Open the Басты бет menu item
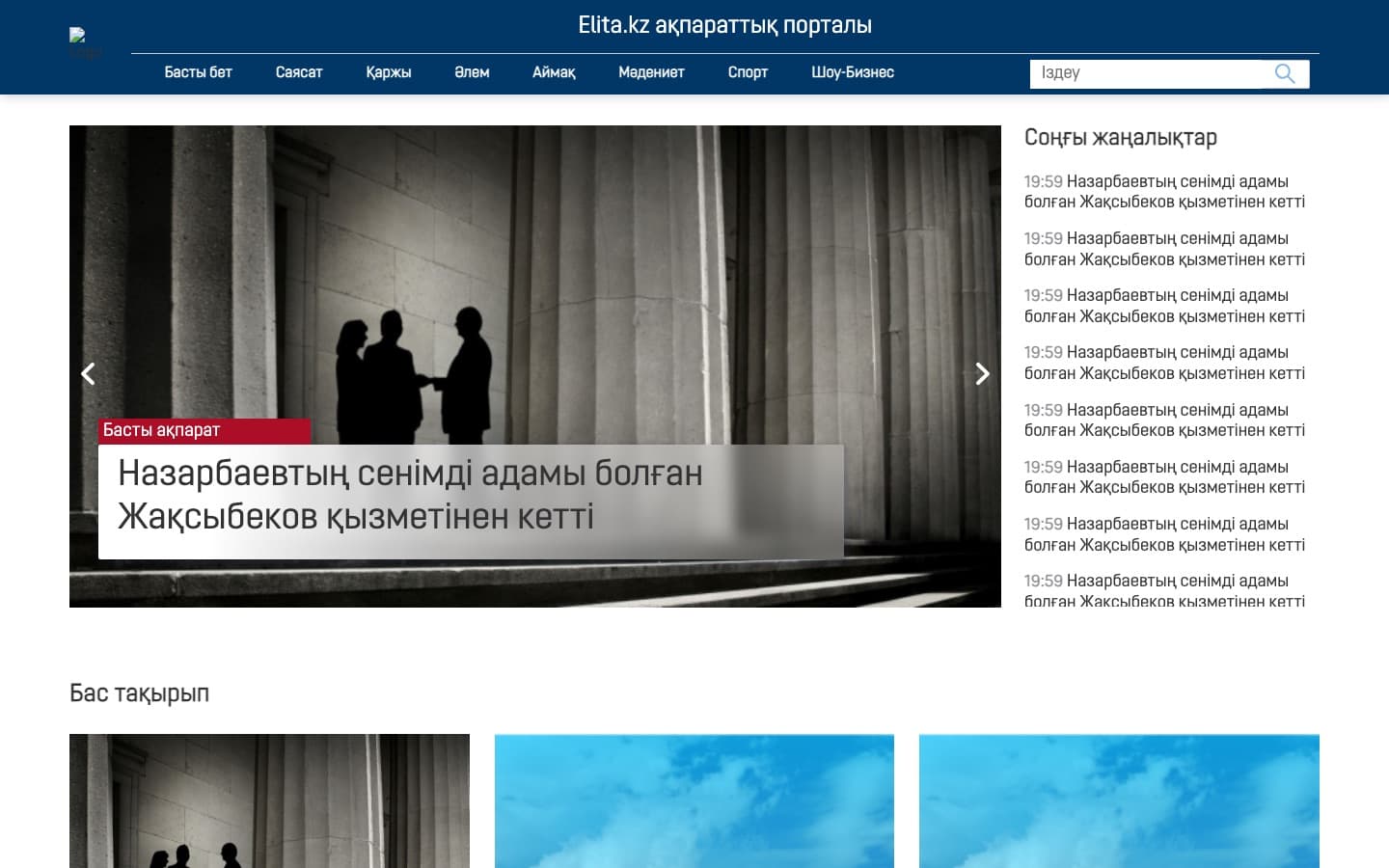Screen dimensions: 1389x868 (x=198, y=72)
